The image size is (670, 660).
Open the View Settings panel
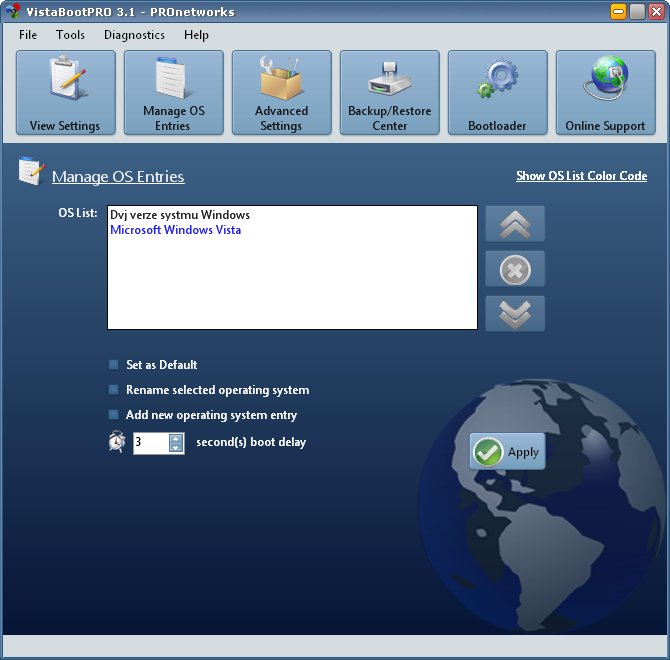[x=66, y=92]
